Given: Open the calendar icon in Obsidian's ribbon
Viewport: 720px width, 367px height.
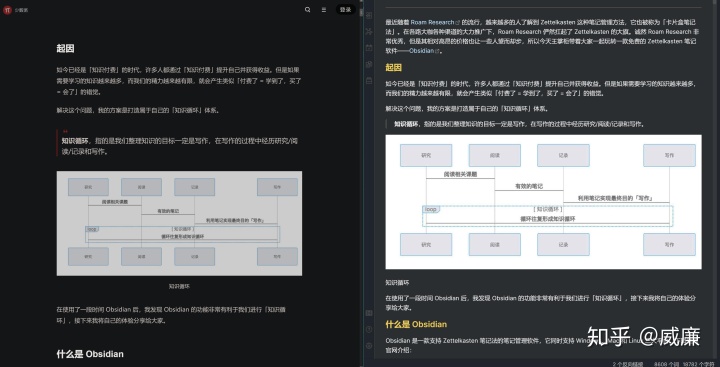Looking at the screenshot, I should tap(369, 48).
